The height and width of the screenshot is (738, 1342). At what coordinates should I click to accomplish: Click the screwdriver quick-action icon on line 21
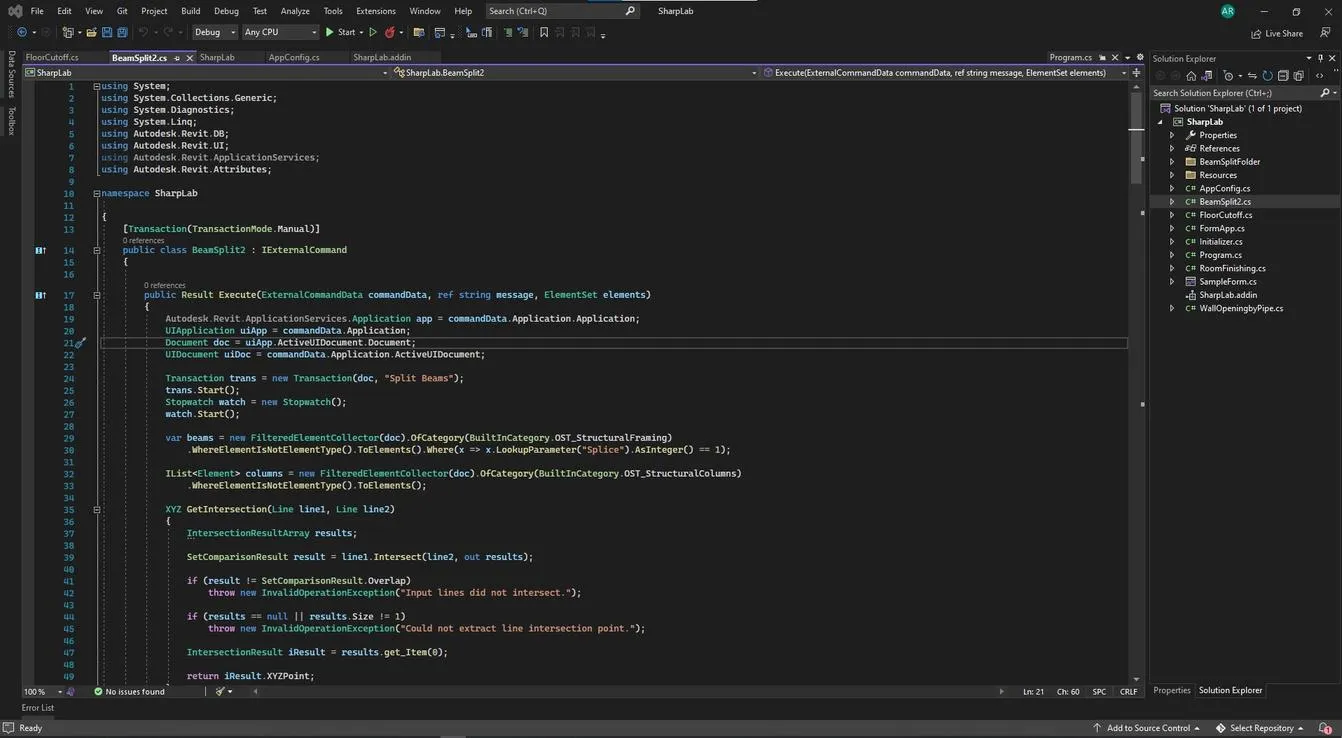click(81, 343)
